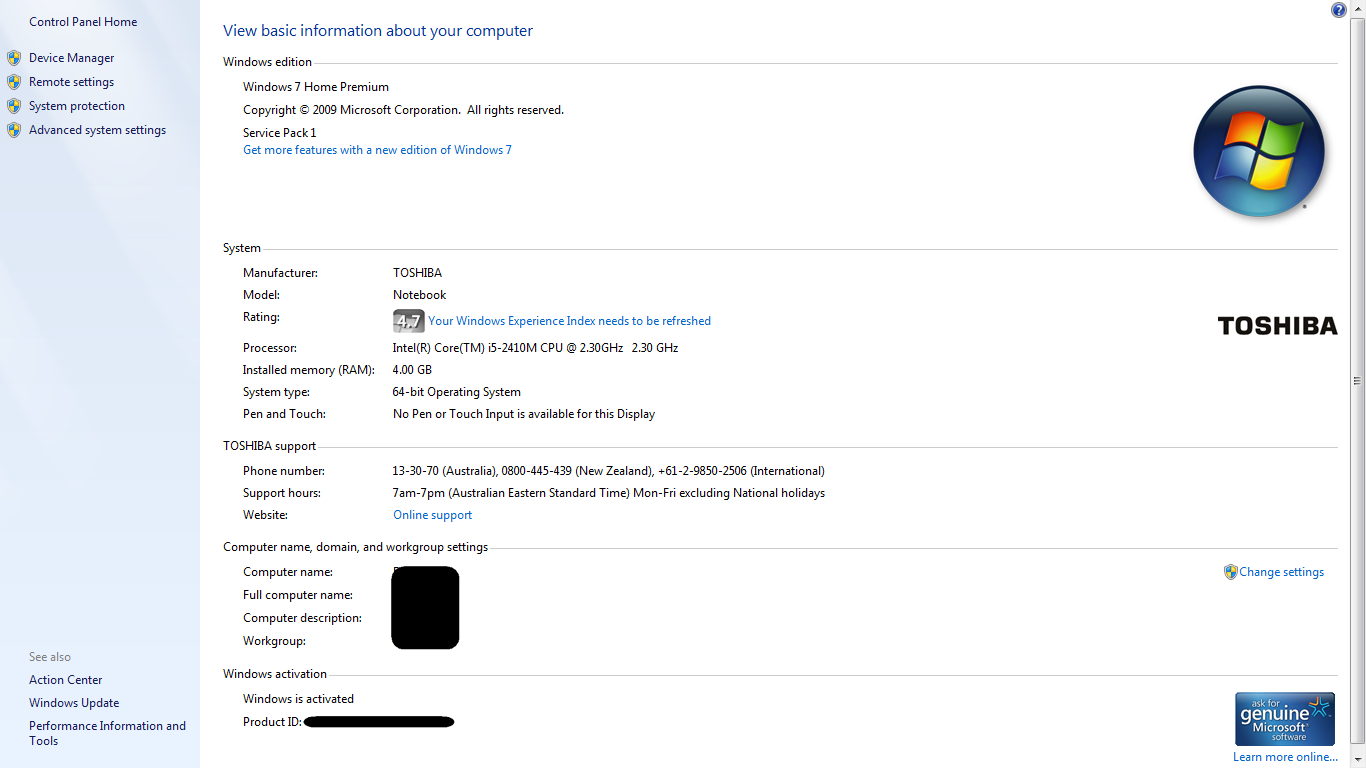Screen dimensions: 1366x768
Task: Open Action Center from See also
Action: pyautogui.click(x=66, y=680)
